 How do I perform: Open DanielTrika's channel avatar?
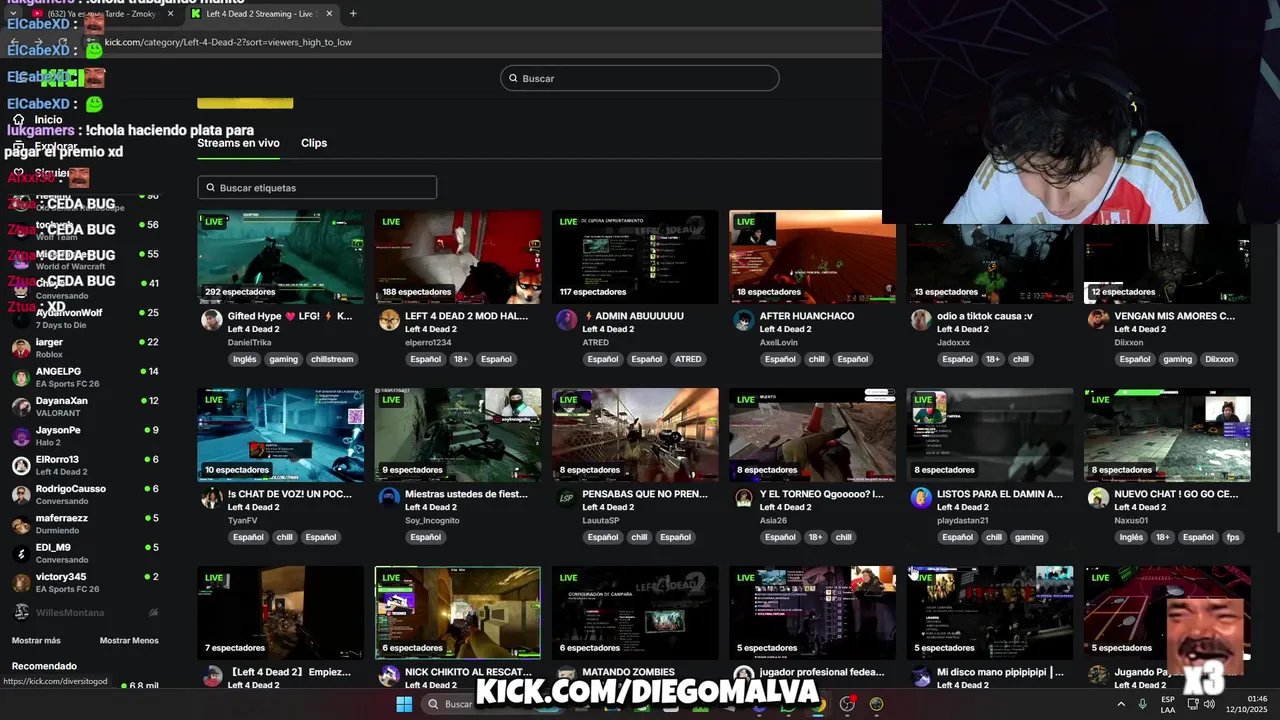212,320
